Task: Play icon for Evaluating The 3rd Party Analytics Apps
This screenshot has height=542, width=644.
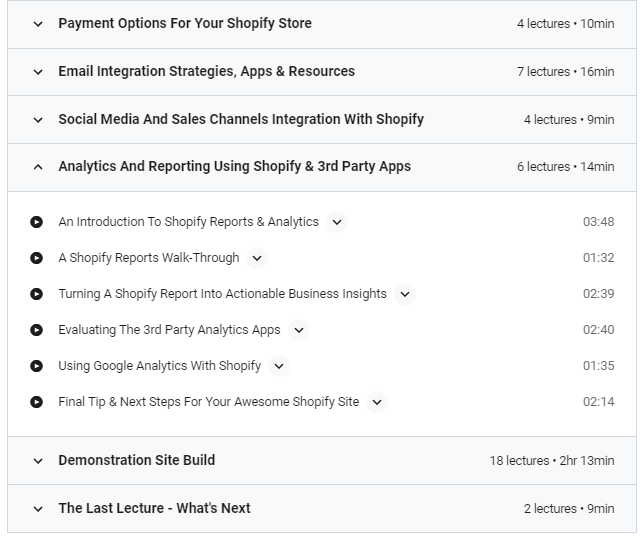Action: [x=37, y=330]
